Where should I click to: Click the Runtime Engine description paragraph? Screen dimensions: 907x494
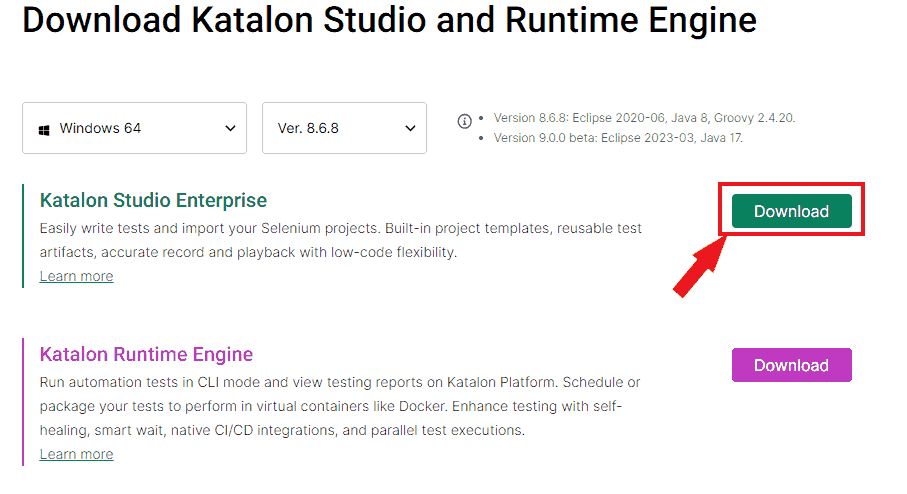[340, 406]
